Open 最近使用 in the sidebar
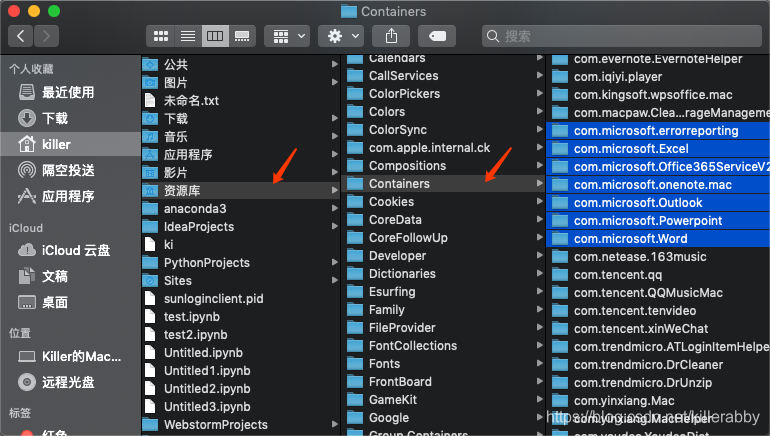This screenshot has height=436, width=770. coord(70,92)
